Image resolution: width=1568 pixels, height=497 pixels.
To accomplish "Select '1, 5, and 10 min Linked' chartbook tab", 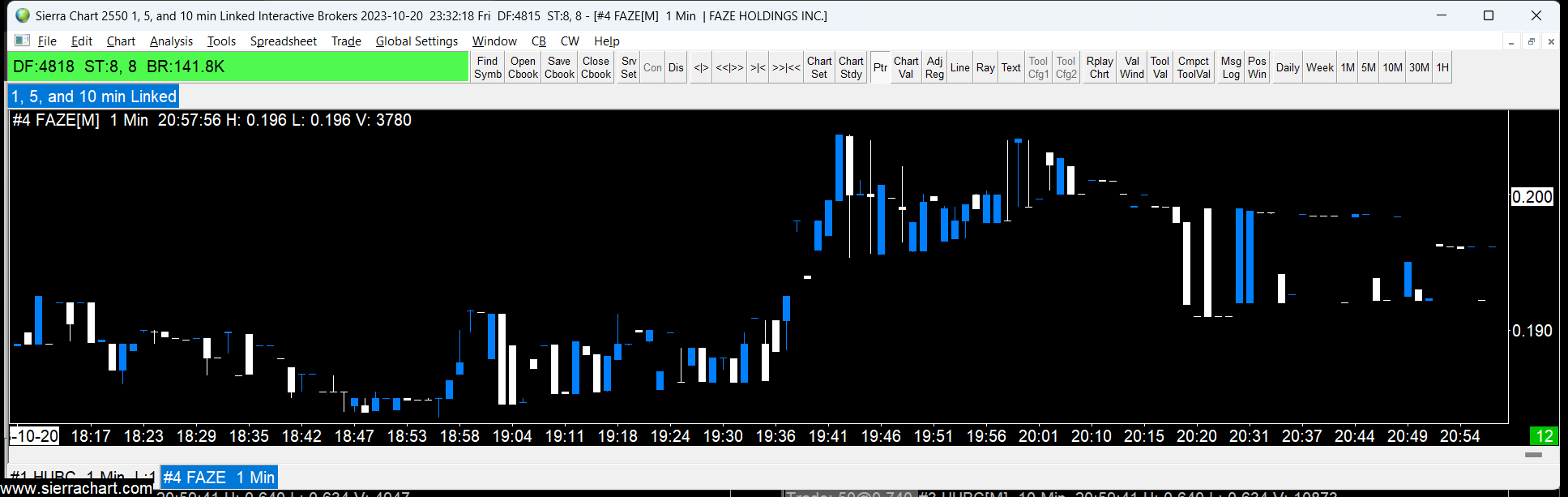I will tap(93, 96).
